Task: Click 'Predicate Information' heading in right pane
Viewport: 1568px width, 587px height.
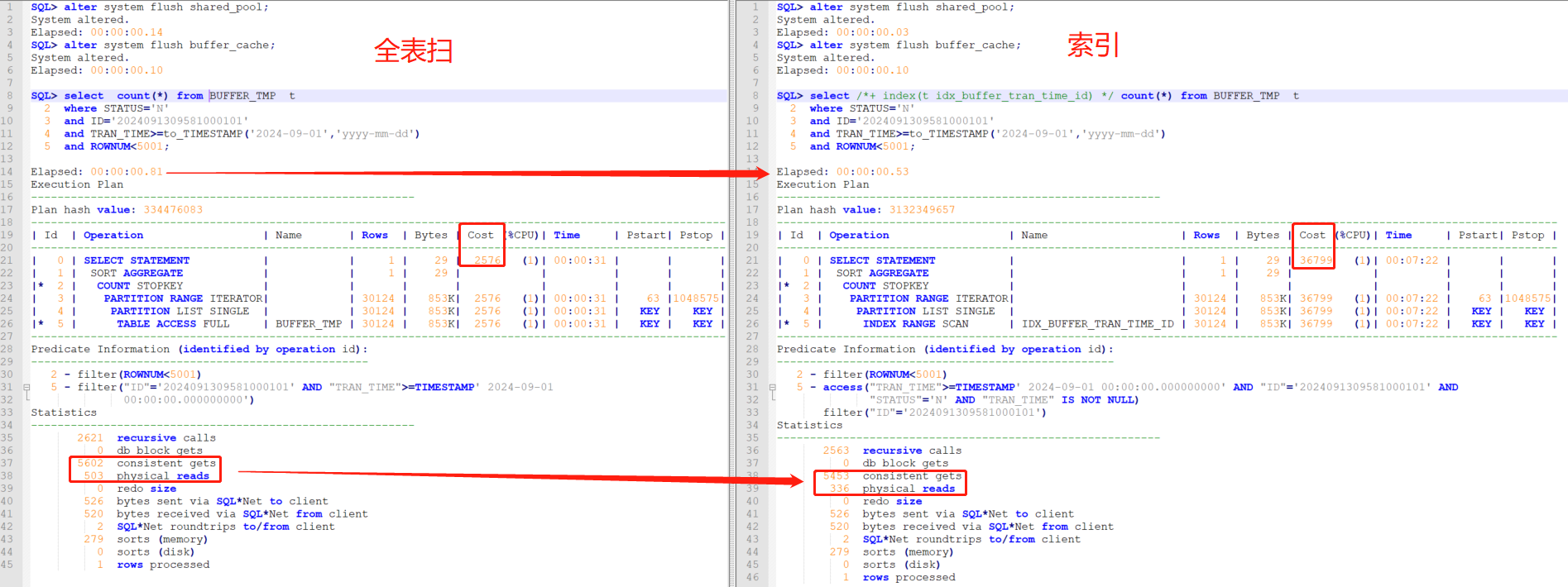Action: (x=846, y=349)
